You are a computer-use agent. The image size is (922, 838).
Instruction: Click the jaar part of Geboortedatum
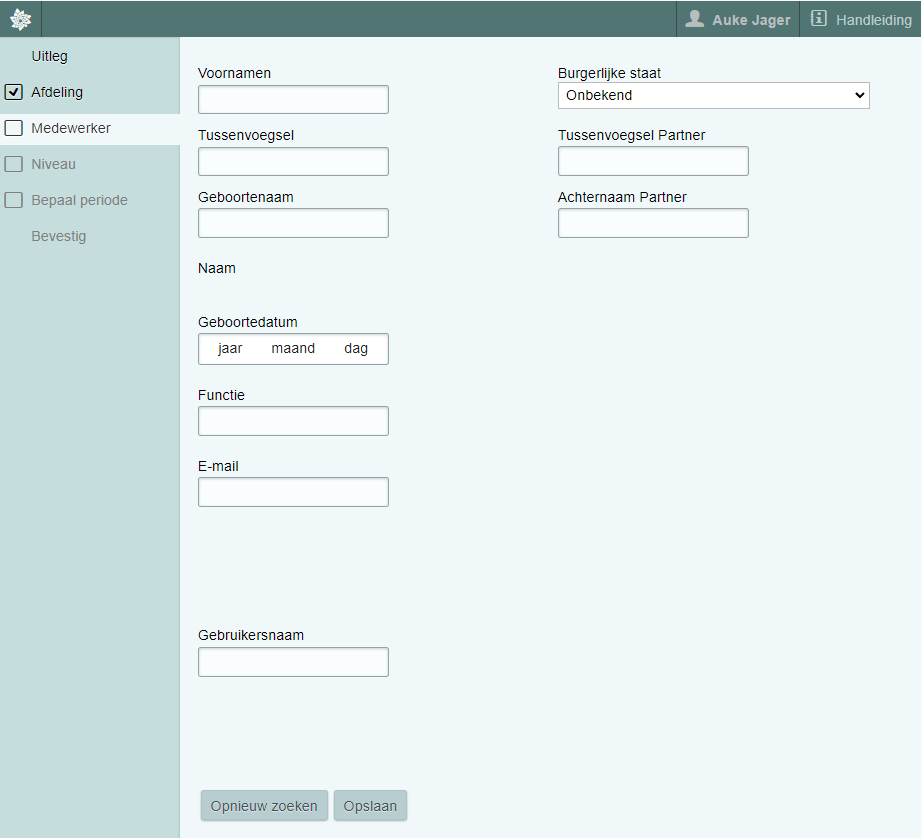tap(230, 349)
